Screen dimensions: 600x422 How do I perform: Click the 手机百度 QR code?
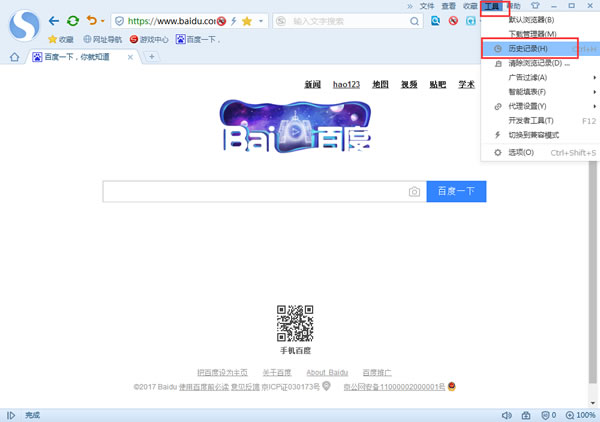(x=295, y=323)
